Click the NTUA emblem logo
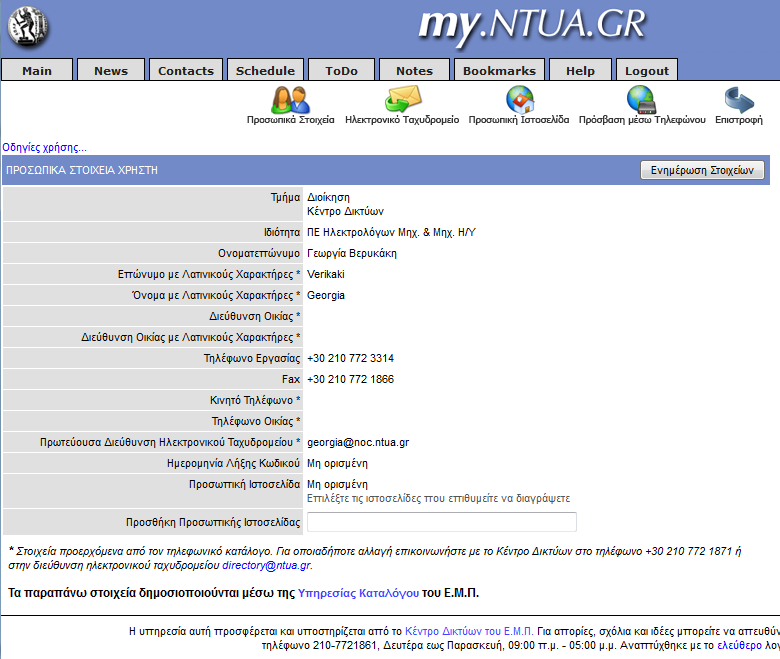780x659 pixels. coord(28,27)
